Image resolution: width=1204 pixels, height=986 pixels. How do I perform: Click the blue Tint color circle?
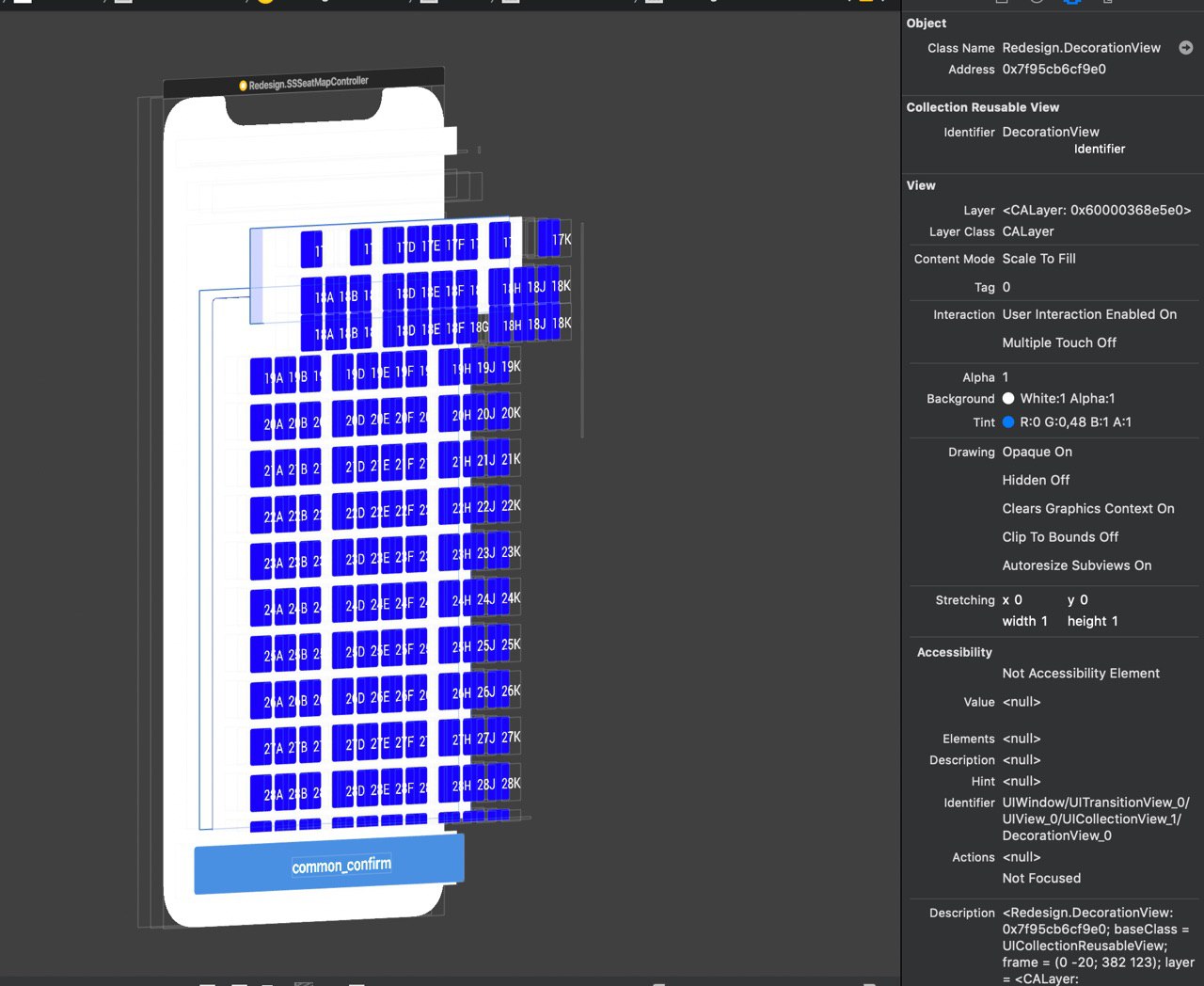(1008, 422)
